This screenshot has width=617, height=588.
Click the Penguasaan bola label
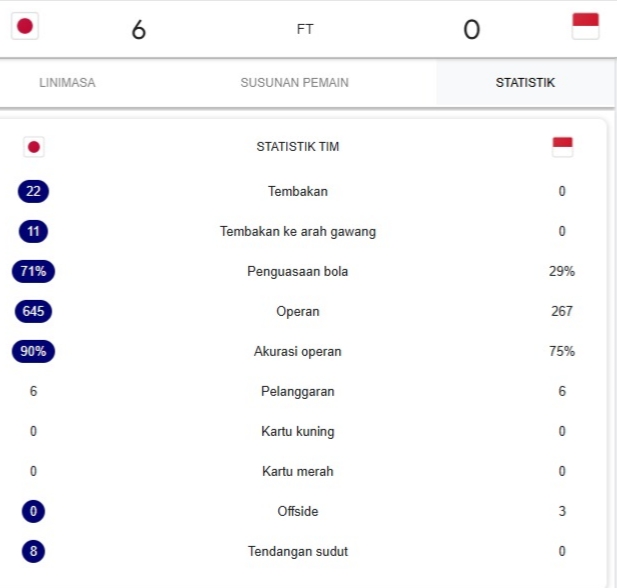298,272
